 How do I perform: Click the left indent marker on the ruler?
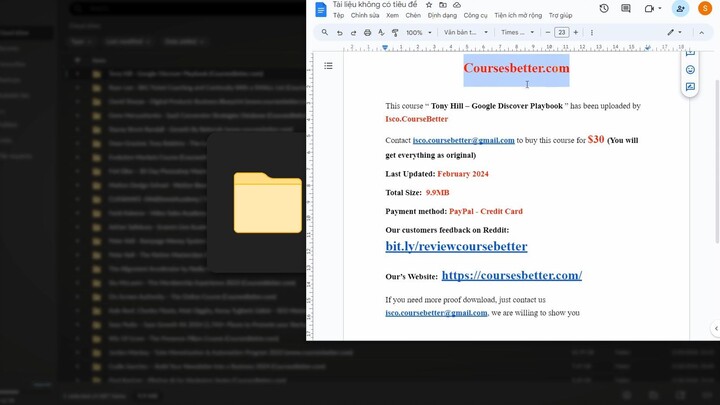tap(385, 47)
